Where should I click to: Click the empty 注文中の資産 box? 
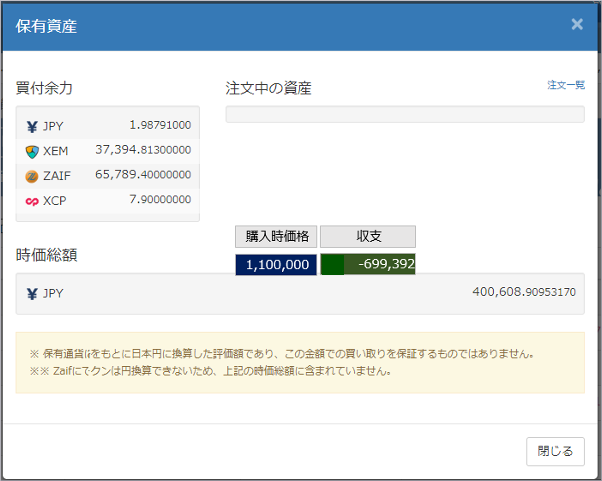click(405, 114)
